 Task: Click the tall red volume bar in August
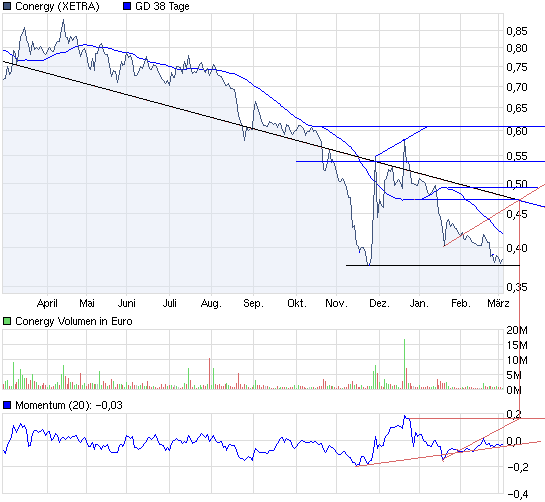click(210, 373)
